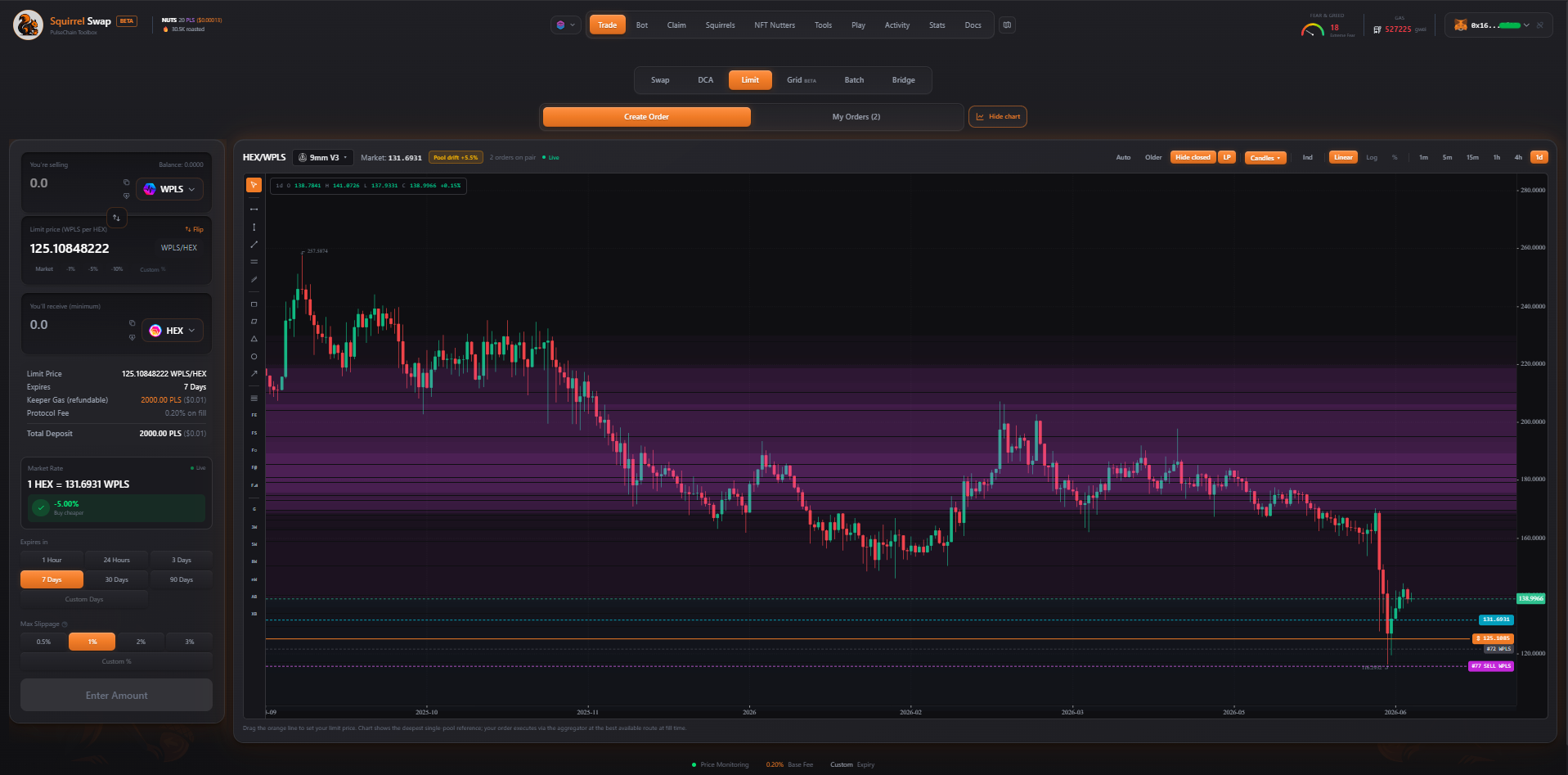This screenshot has height=775, width=1568.
Task: Select the vertical measure drawing tool
Action: point(254,227)
